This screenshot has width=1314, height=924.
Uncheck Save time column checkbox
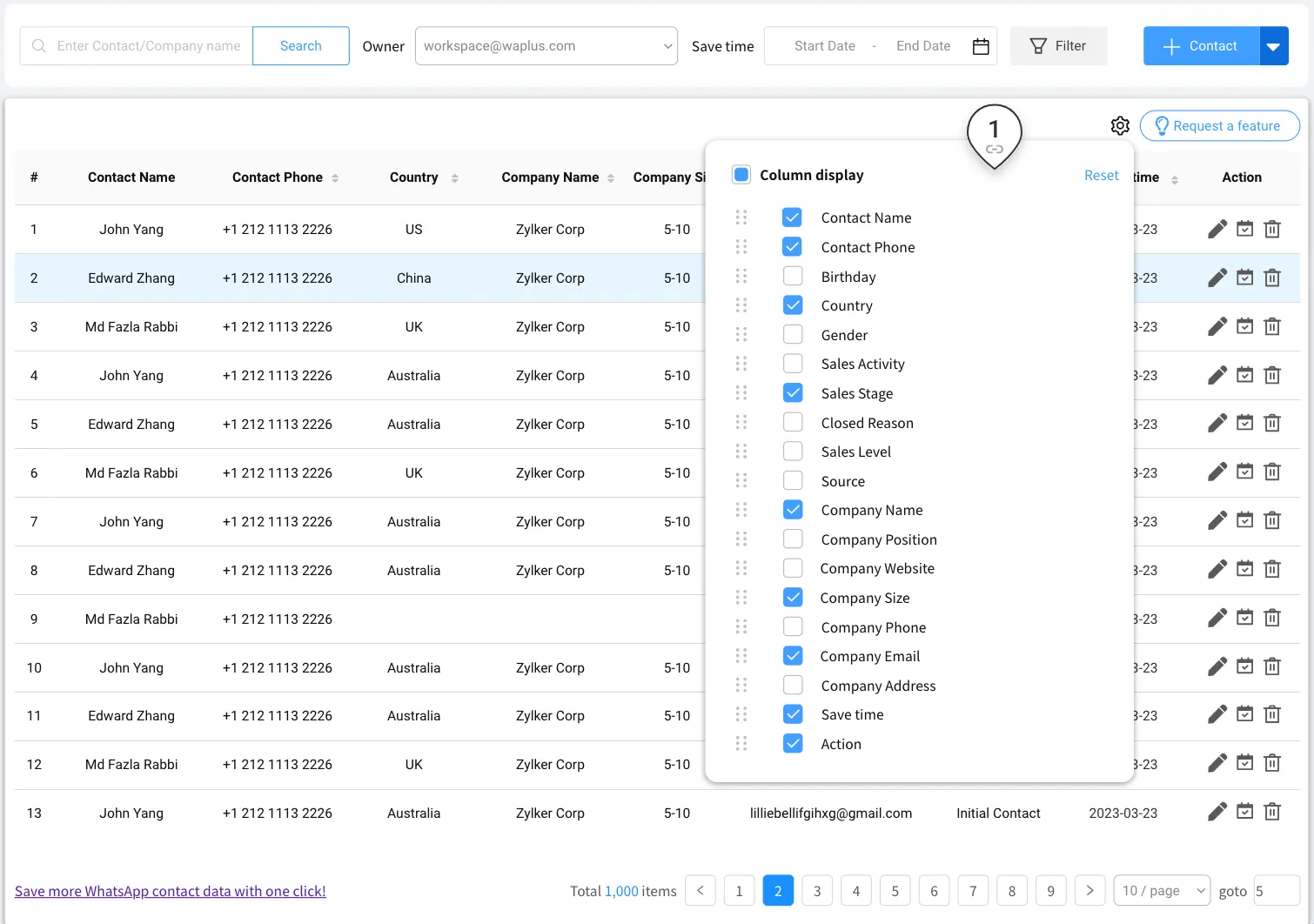click(x=792, y=714)
